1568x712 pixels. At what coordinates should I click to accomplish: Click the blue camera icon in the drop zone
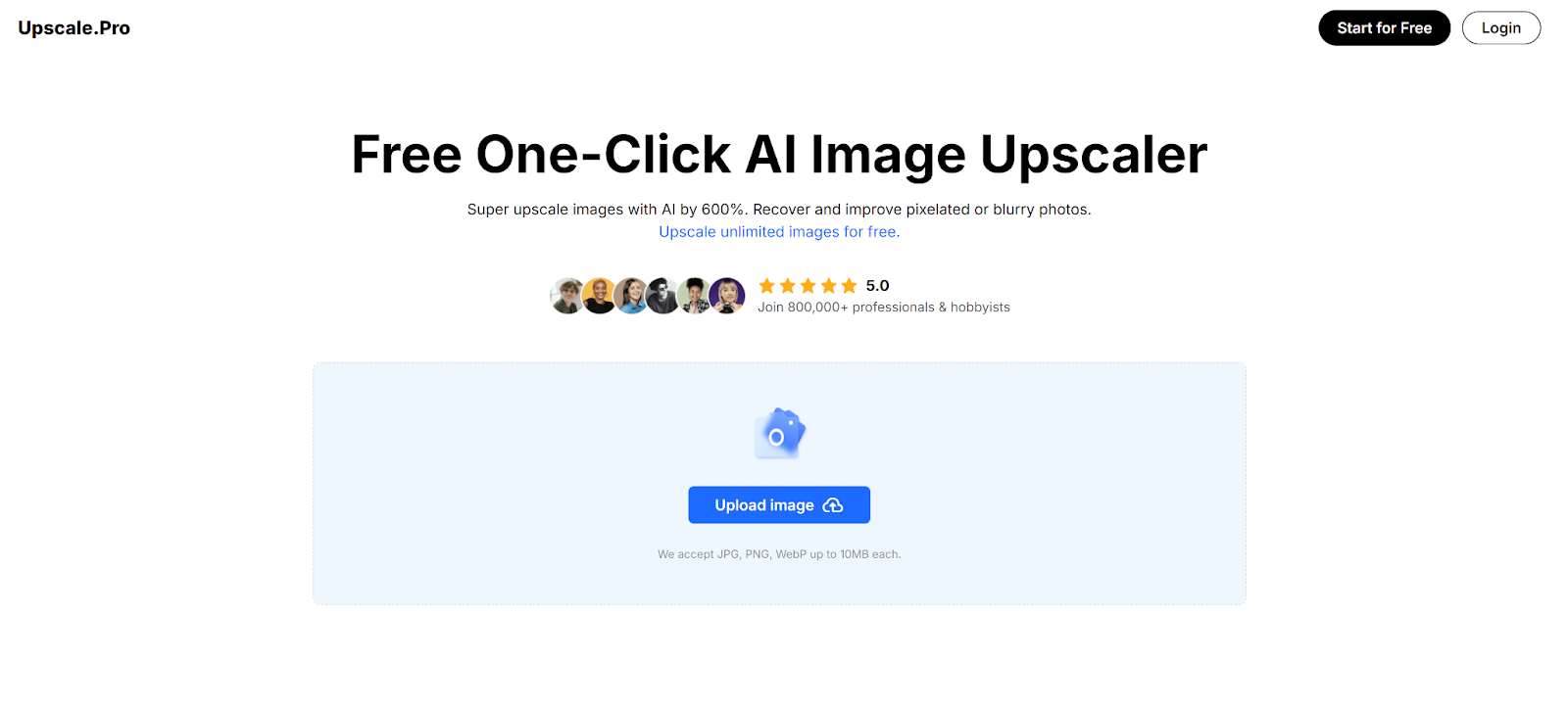(x=779, y=433)
